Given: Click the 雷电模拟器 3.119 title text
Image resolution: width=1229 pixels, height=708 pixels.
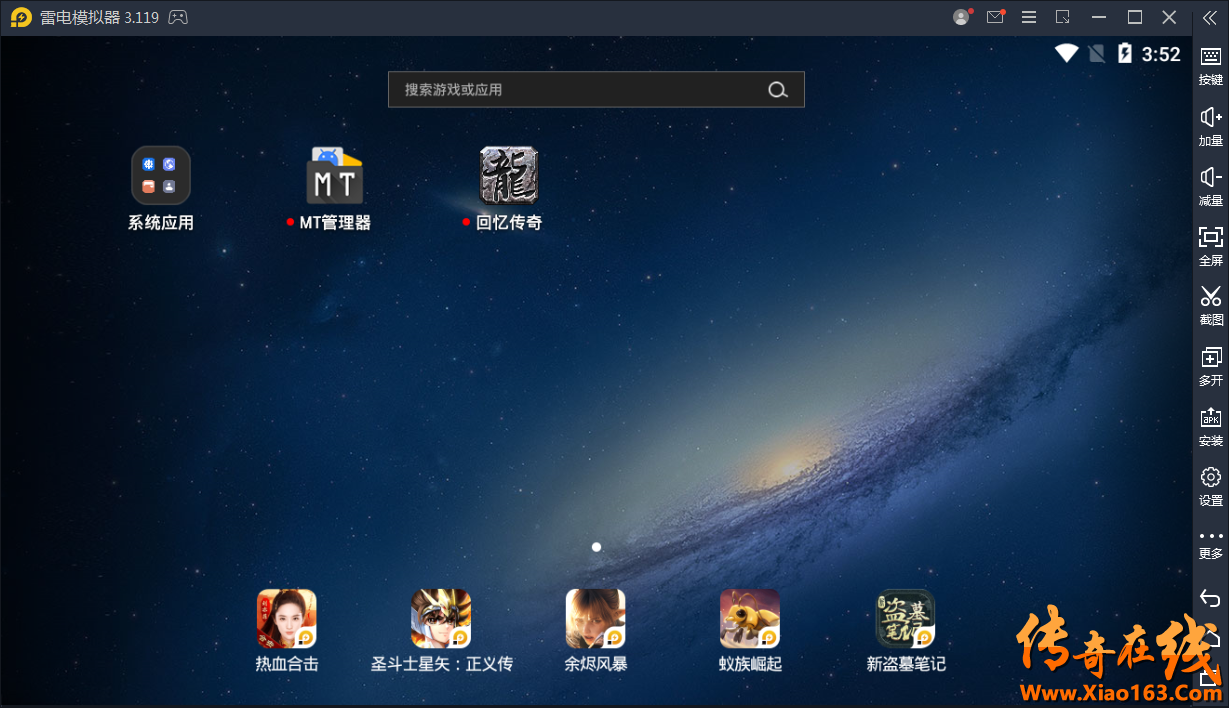Looking at the screenshot, I should coord(99,18).
